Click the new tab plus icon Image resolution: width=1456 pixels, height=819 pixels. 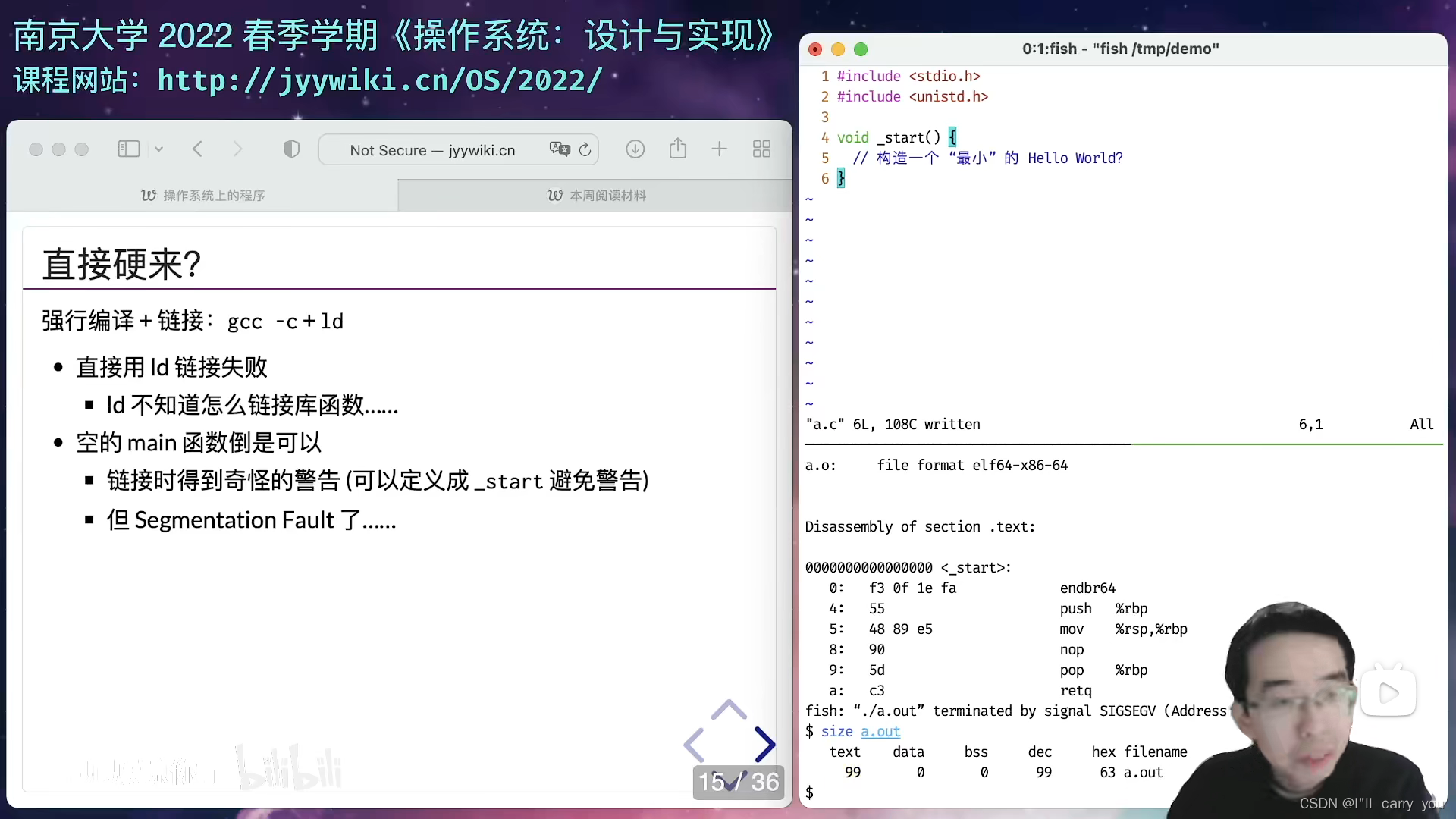pyautogui.click(x=719, y=150)
